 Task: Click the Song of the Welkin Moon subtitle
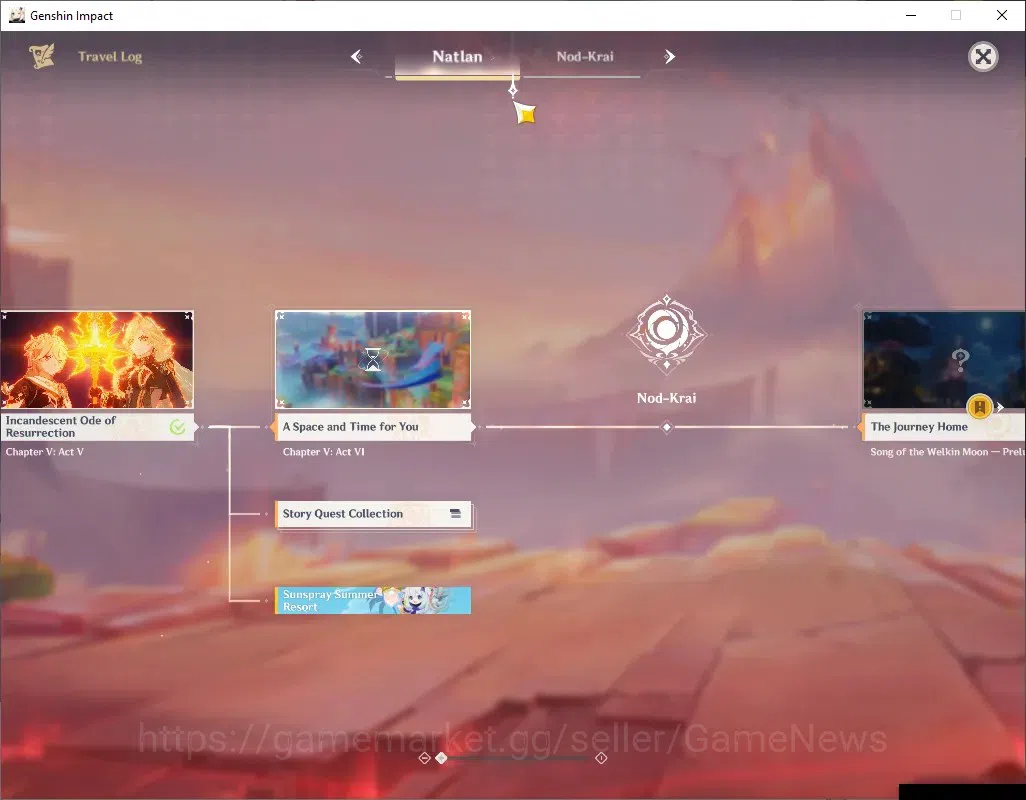(x=947, y=452)
